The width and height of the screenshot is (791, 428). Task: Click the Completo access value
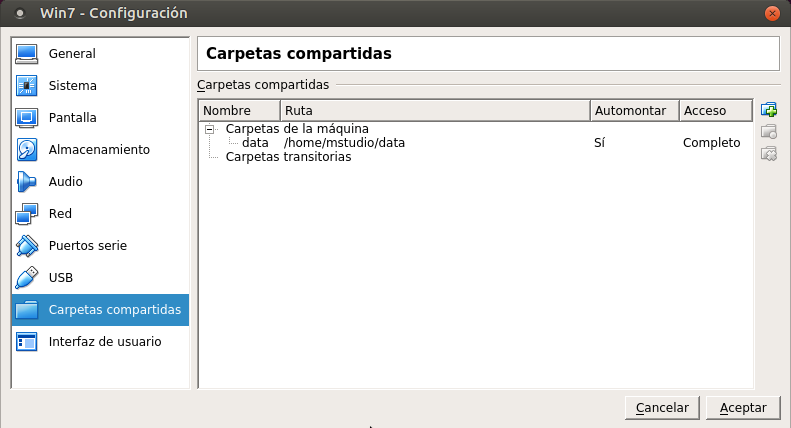tap(711, 143)
